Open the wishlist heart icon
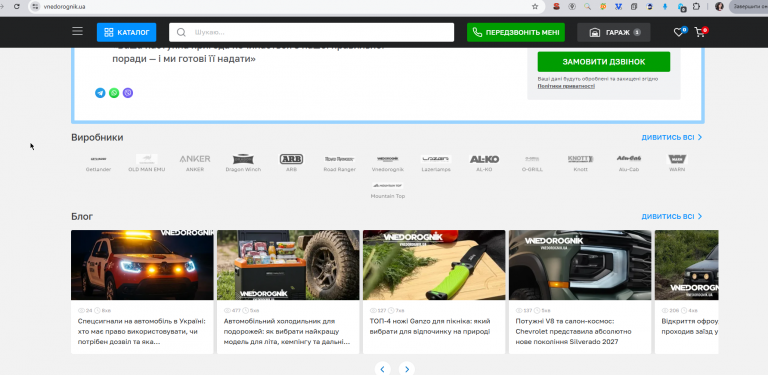This screenshot has height=375, width=768. coord(678,32)
